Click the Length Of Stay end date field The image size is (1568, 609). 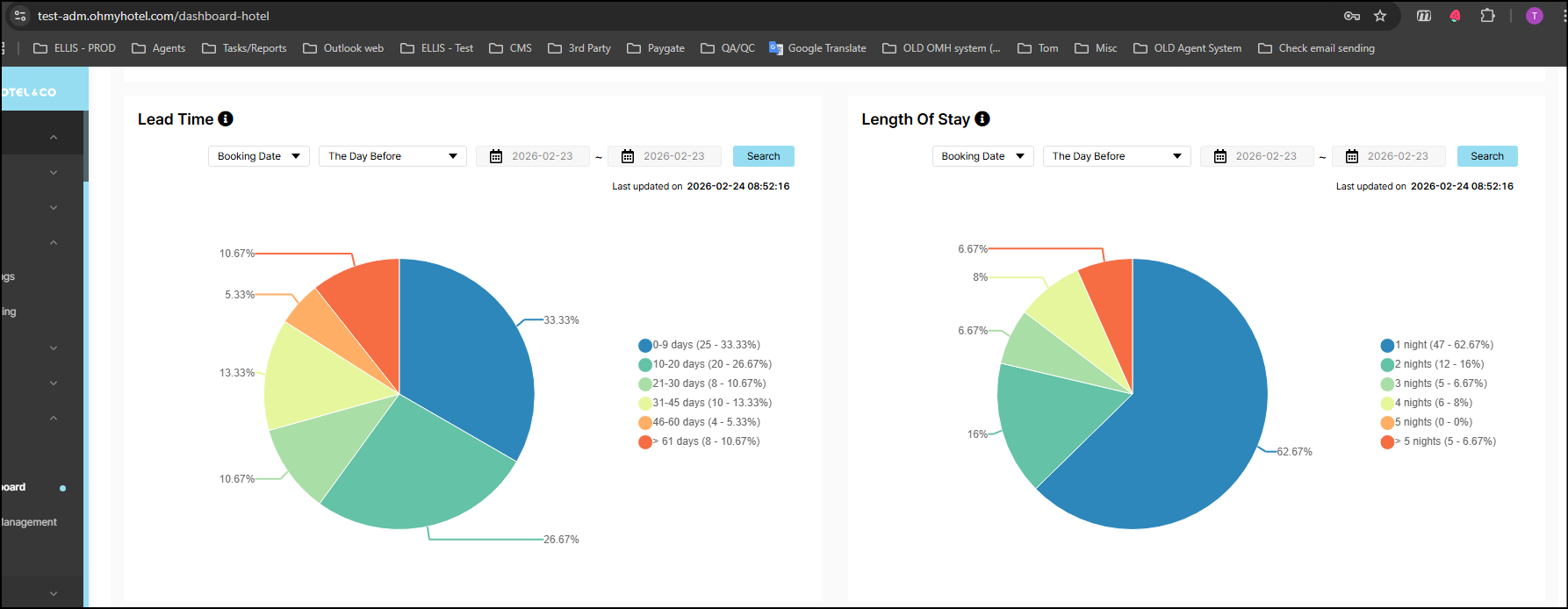(1389, 156)
